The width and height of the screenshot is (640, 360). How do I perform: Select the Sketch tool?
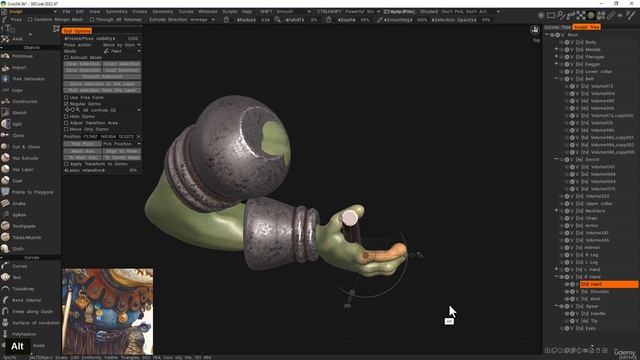coord(19,113)
